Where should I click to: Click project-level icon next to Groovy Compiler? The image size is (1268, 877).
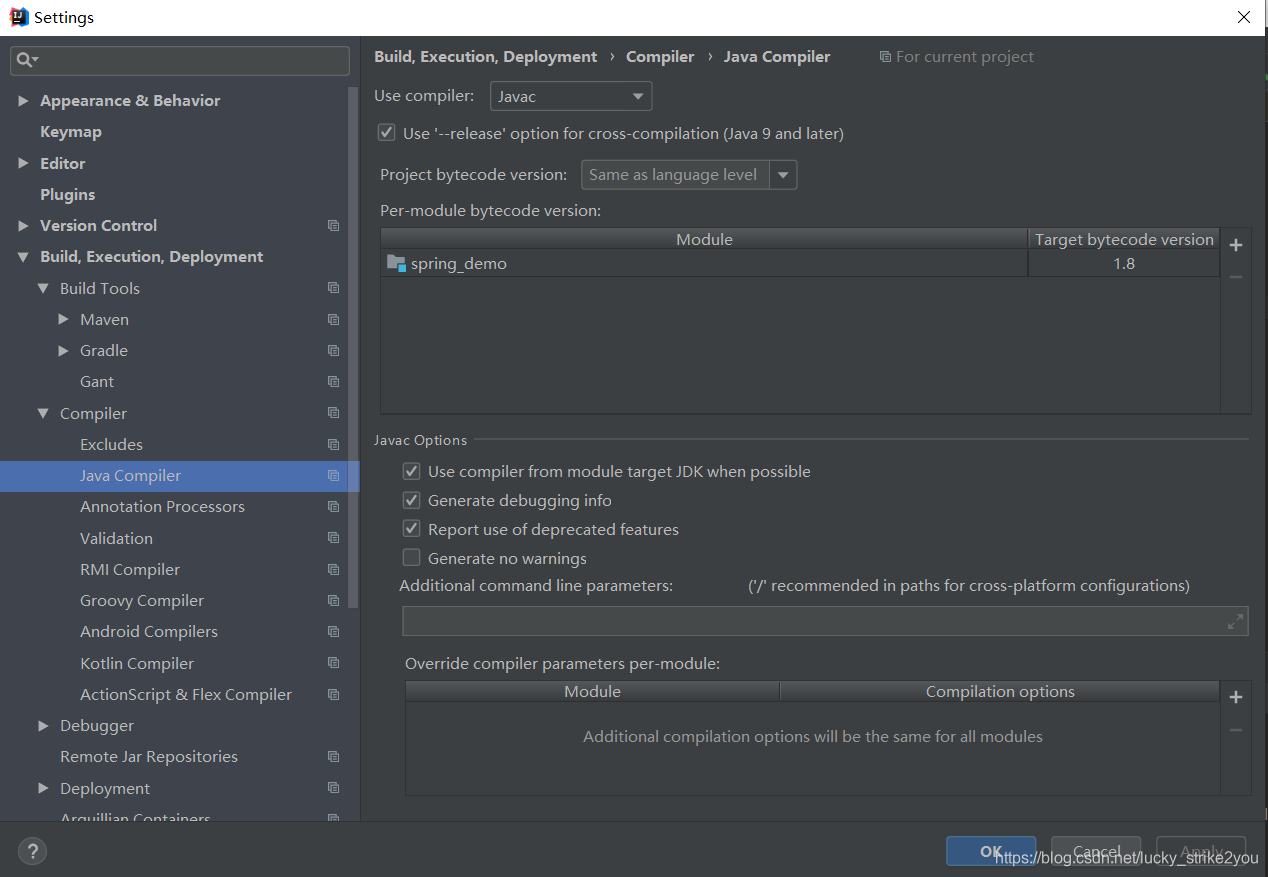pyautogui.click(x=334, y=601)
